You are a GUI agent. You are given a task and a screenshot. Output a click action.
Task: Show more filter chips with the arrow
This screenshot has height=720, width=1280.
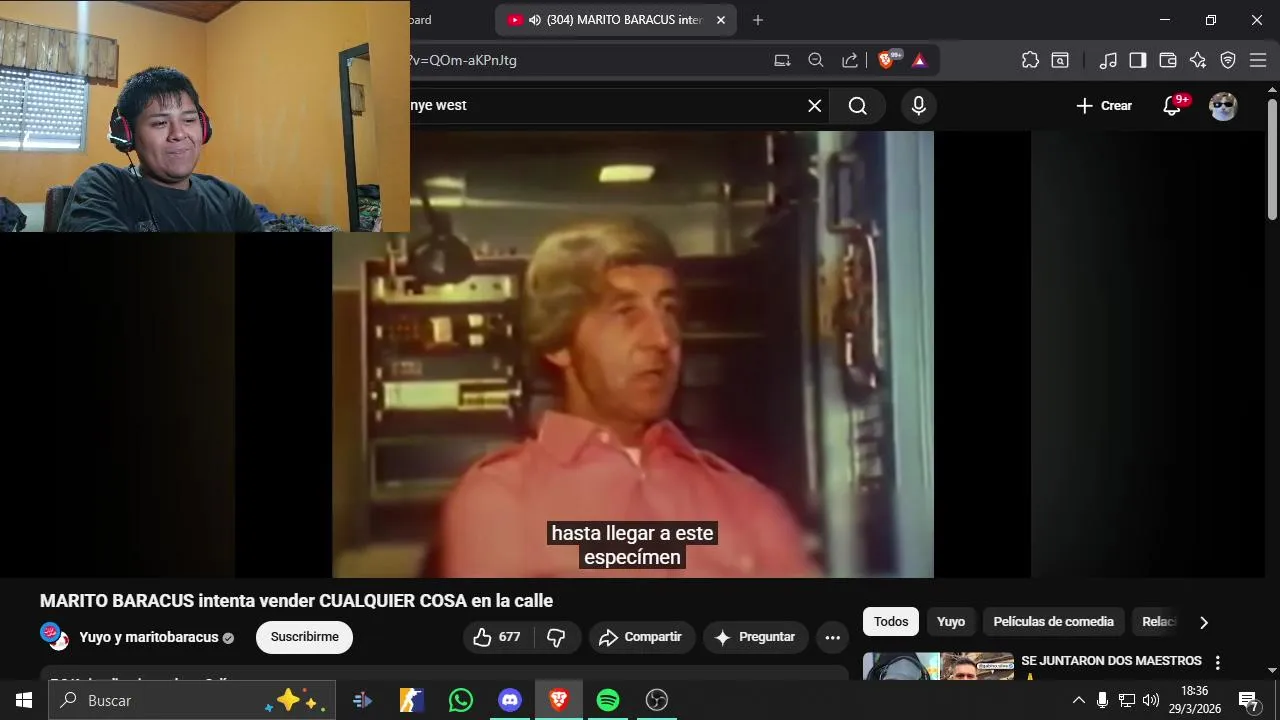click(1203, 622)
